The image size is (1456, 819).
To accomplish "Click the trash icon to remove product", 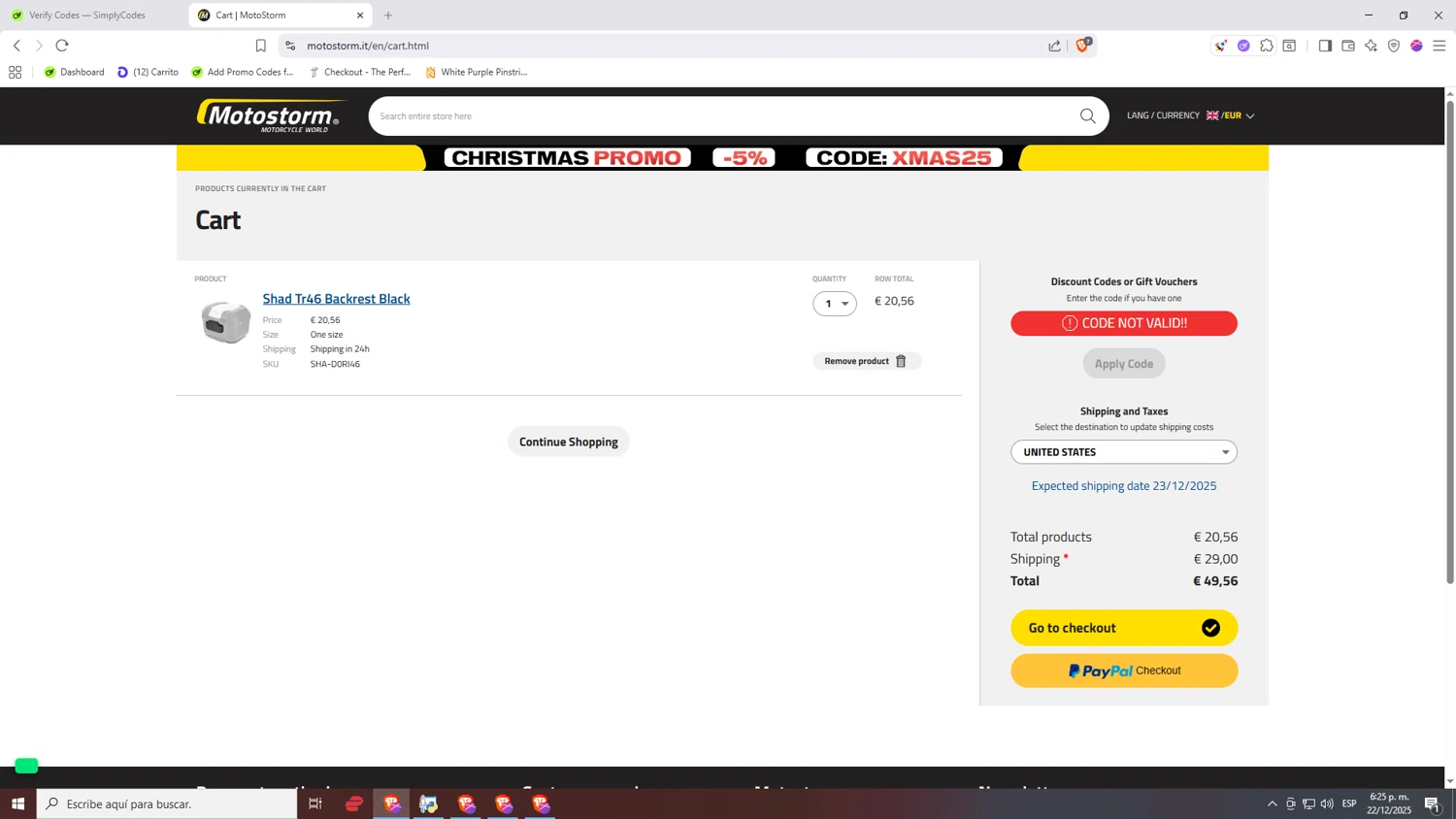I will 901,361.
